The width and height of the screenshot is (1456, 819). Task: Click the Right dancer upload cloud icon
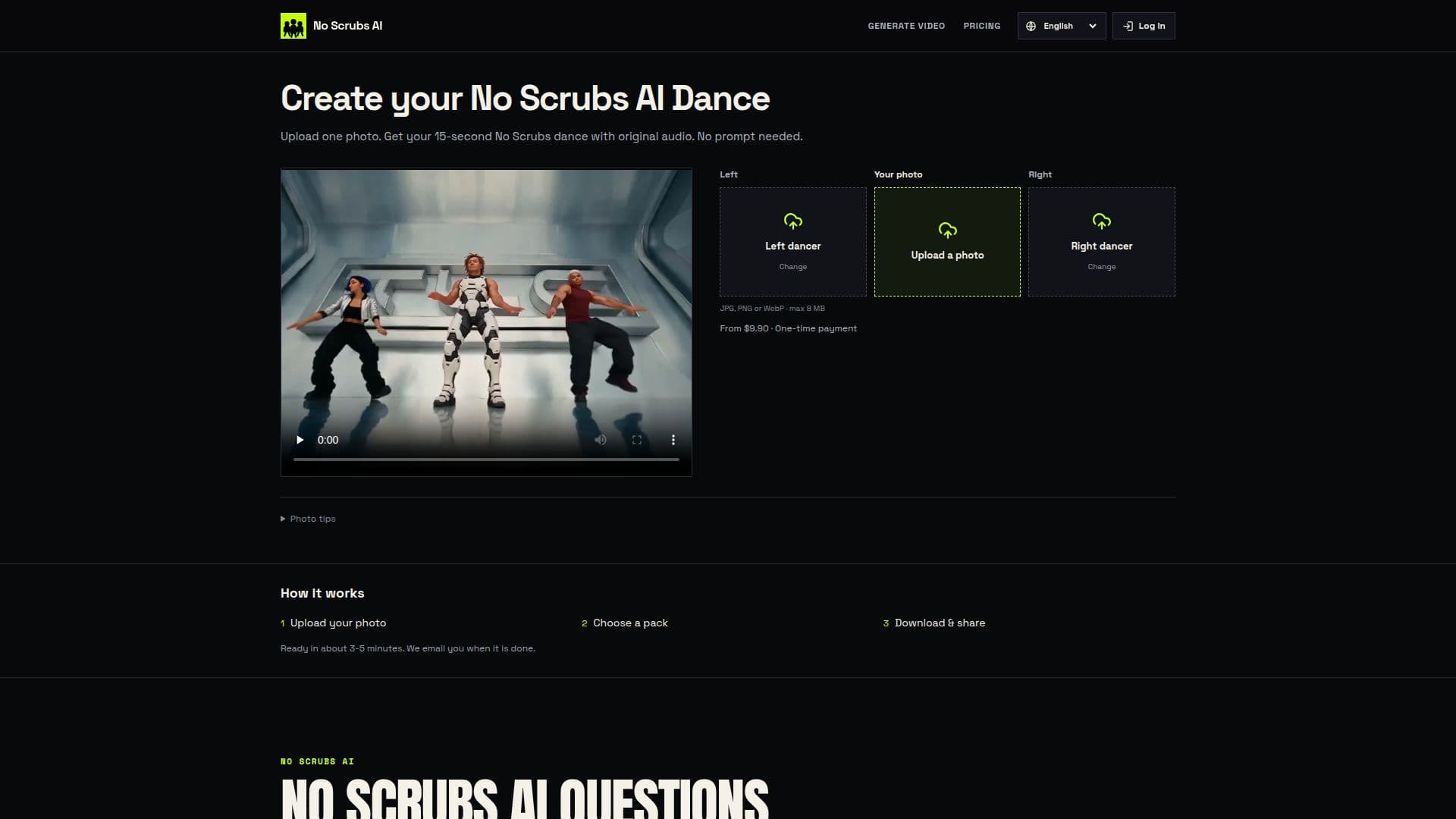tap(1101, 221)
